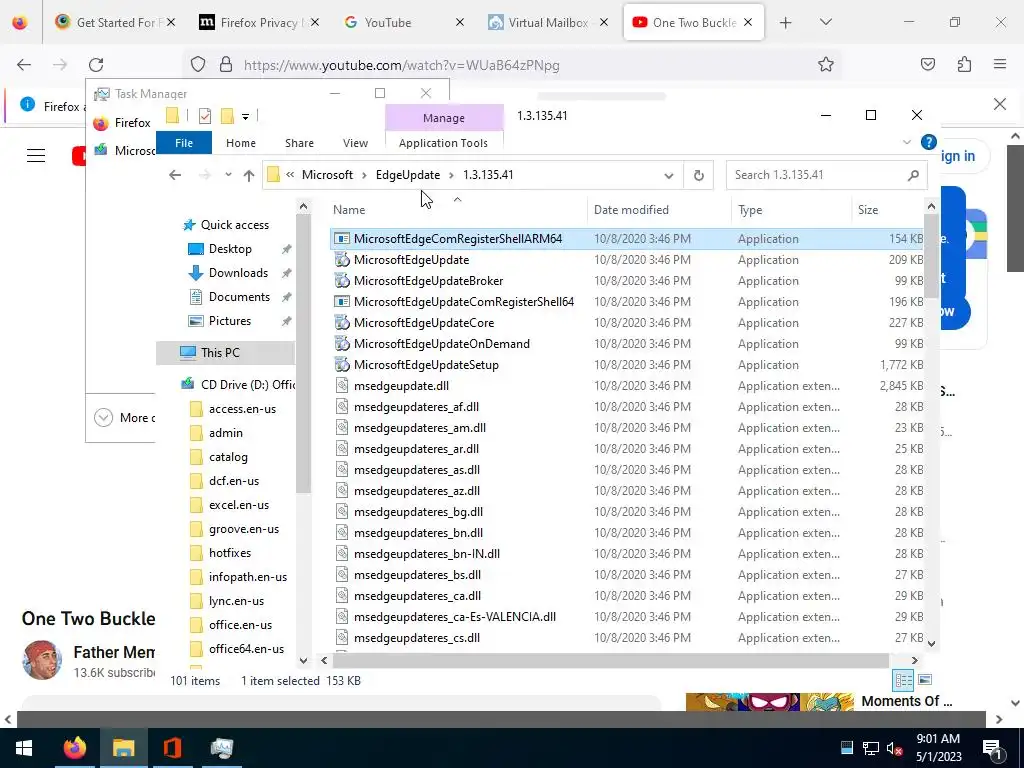This screenshot has width=1024, height=768.
Task: Open recent locations dropdown in Explorer
Action: point(228,175)
